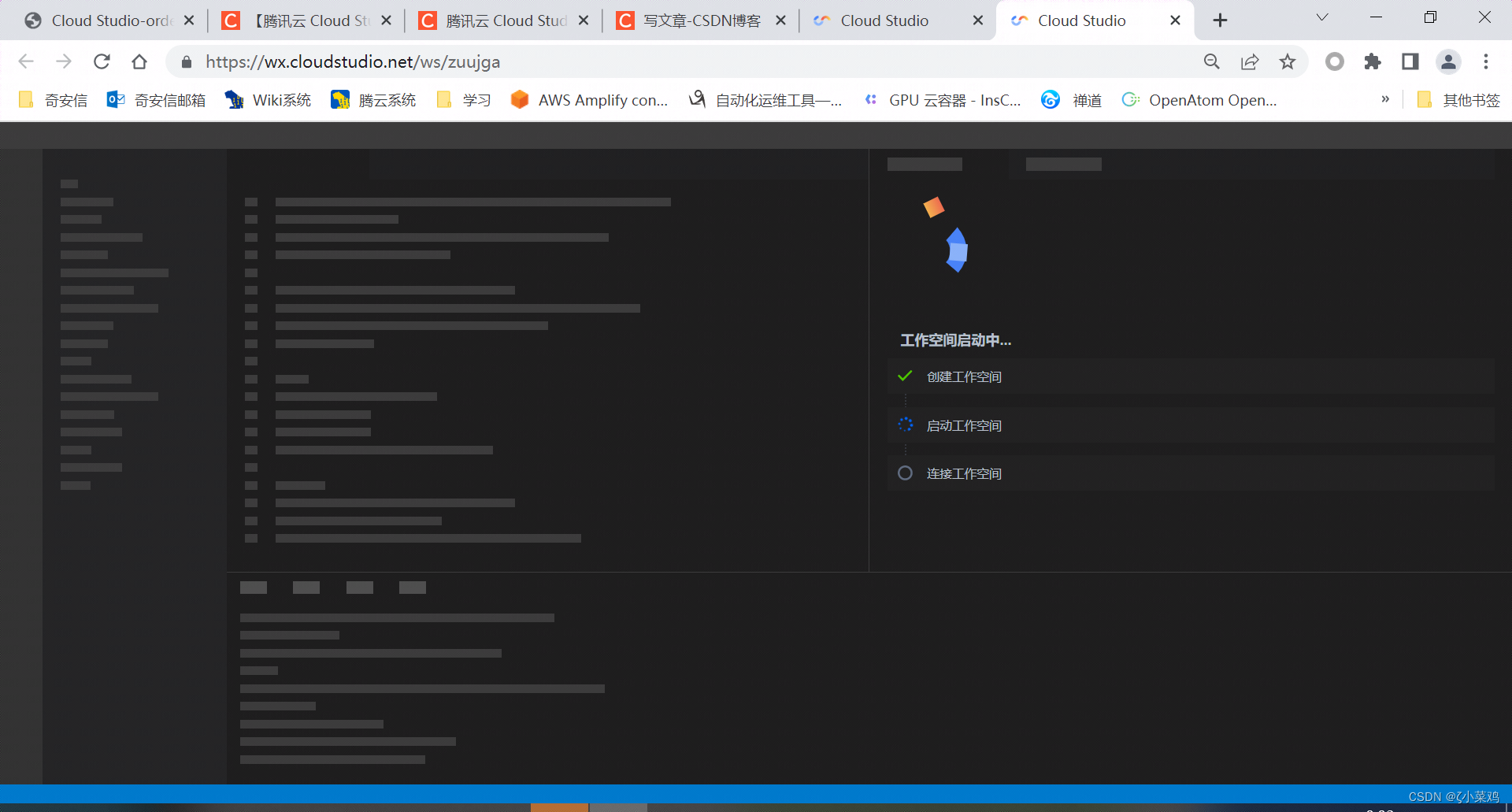Open the Chrome three-dot menu
Image resolution: width=1512 pixels, height=812 pixels.
1486,61
